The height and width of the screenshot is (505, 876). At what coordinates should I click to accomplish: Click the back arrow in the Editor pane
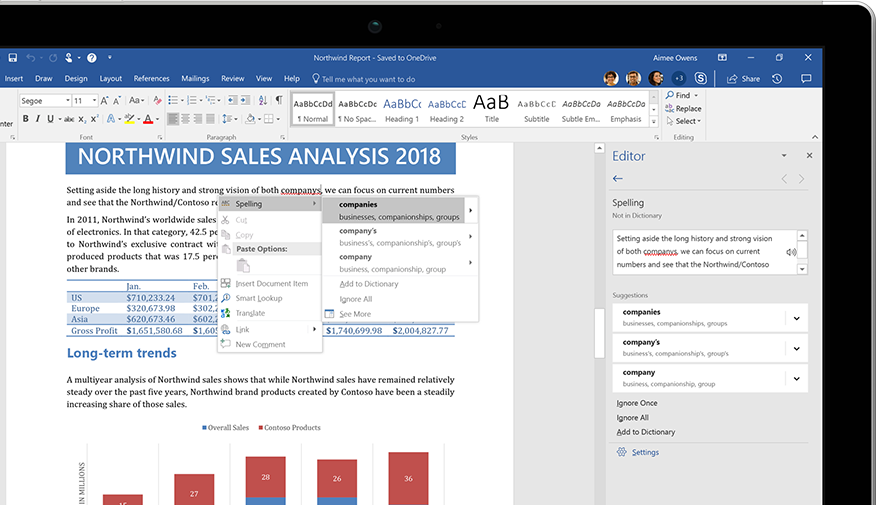[x=618, y=178]
